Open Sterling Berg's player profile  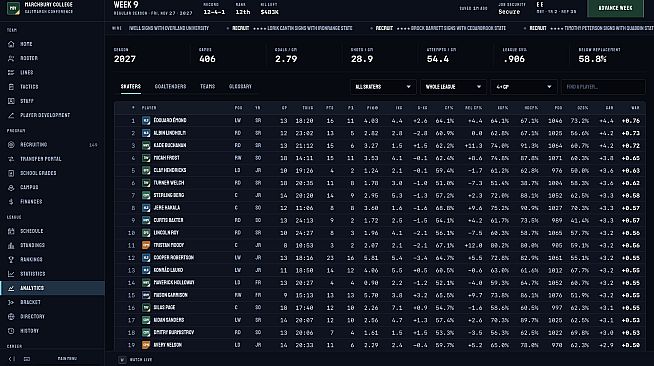(169, 195)
